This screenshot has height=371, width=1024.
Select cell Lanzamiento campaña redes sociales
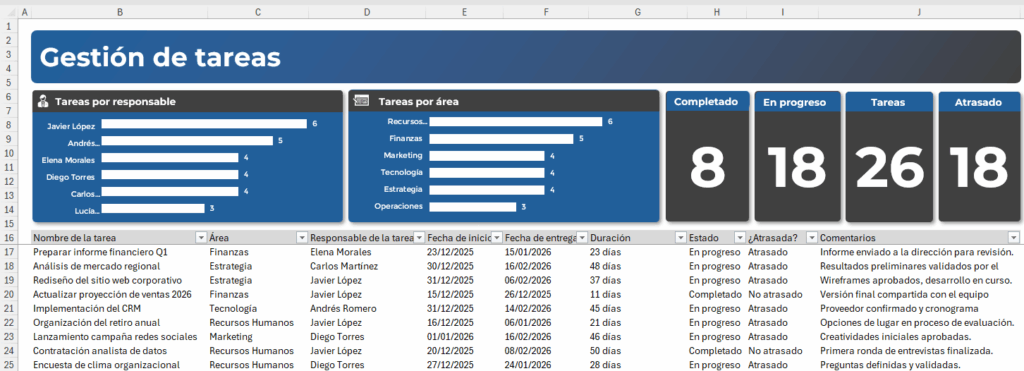pyautogui.click(x=119, y=336)
